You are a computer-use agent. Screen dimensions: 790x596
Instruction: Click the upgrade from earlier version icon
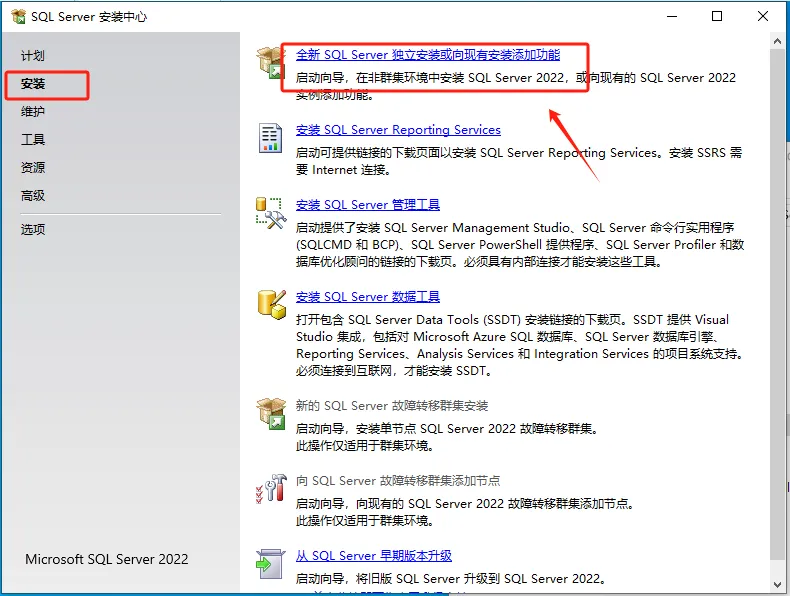click(x=271, y=564)
